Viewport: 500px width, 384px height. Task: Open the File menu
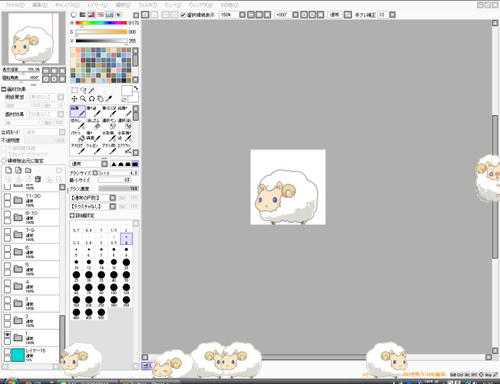15,5
